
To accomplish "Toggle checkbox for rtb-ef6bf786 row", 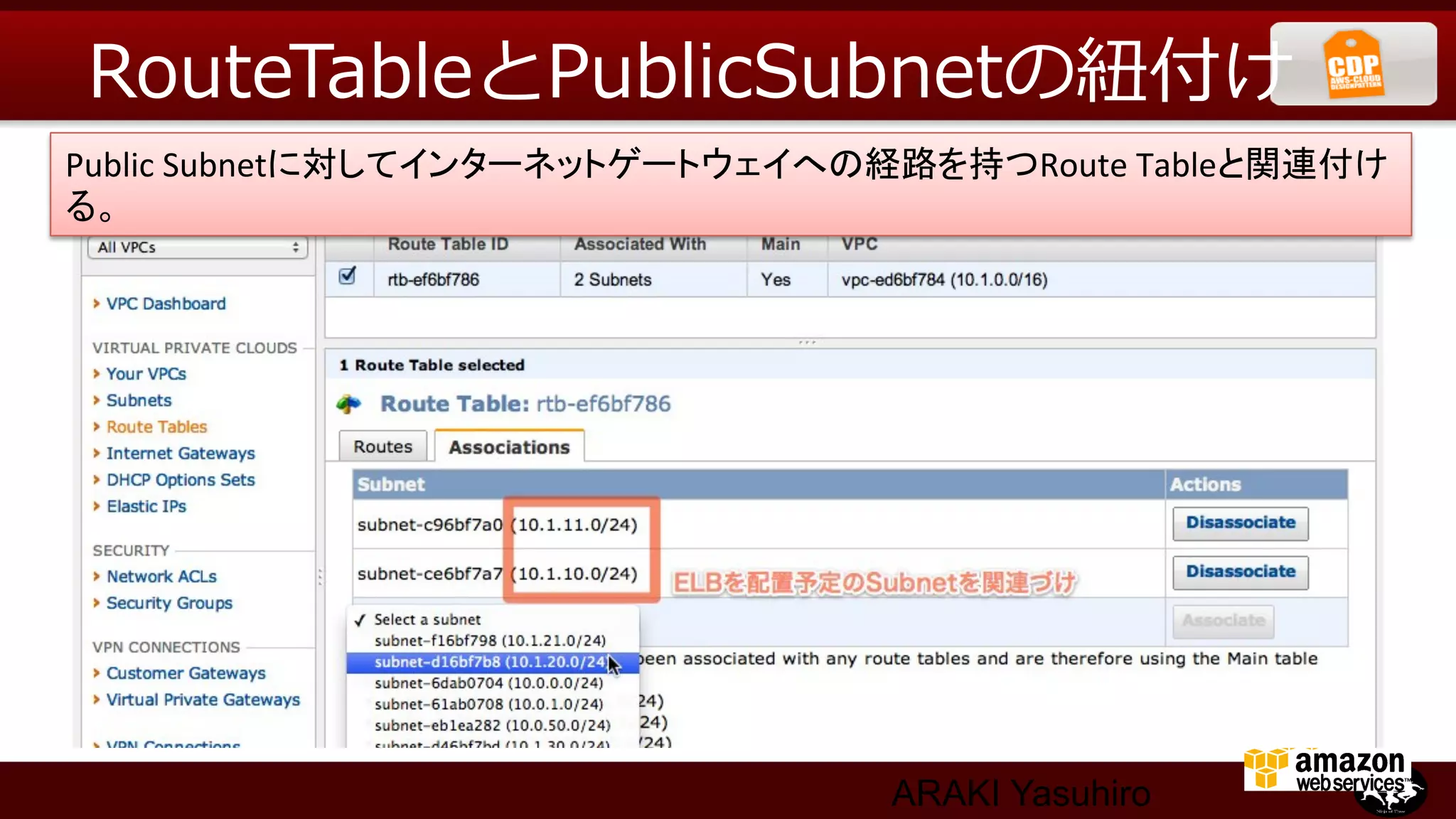I will [x=348, y=276].
